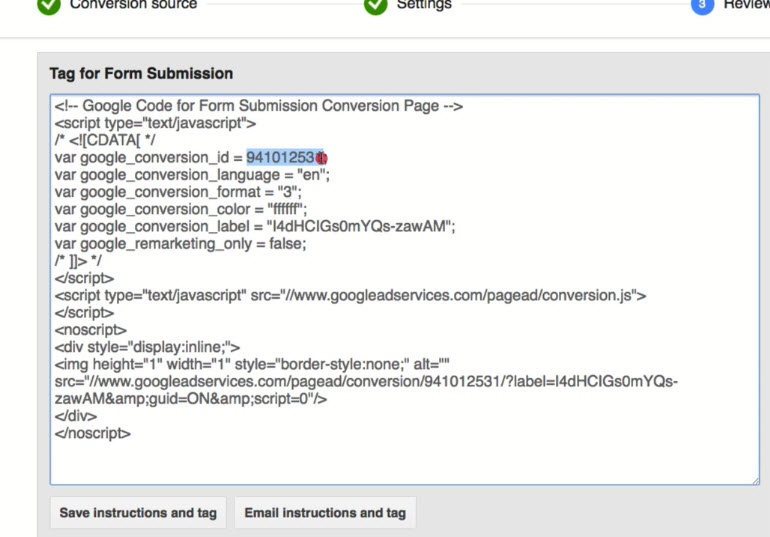Click the green checkmark beside Conversion source
Viewport: 770px width, 537px height.
(x=48, y=5)
